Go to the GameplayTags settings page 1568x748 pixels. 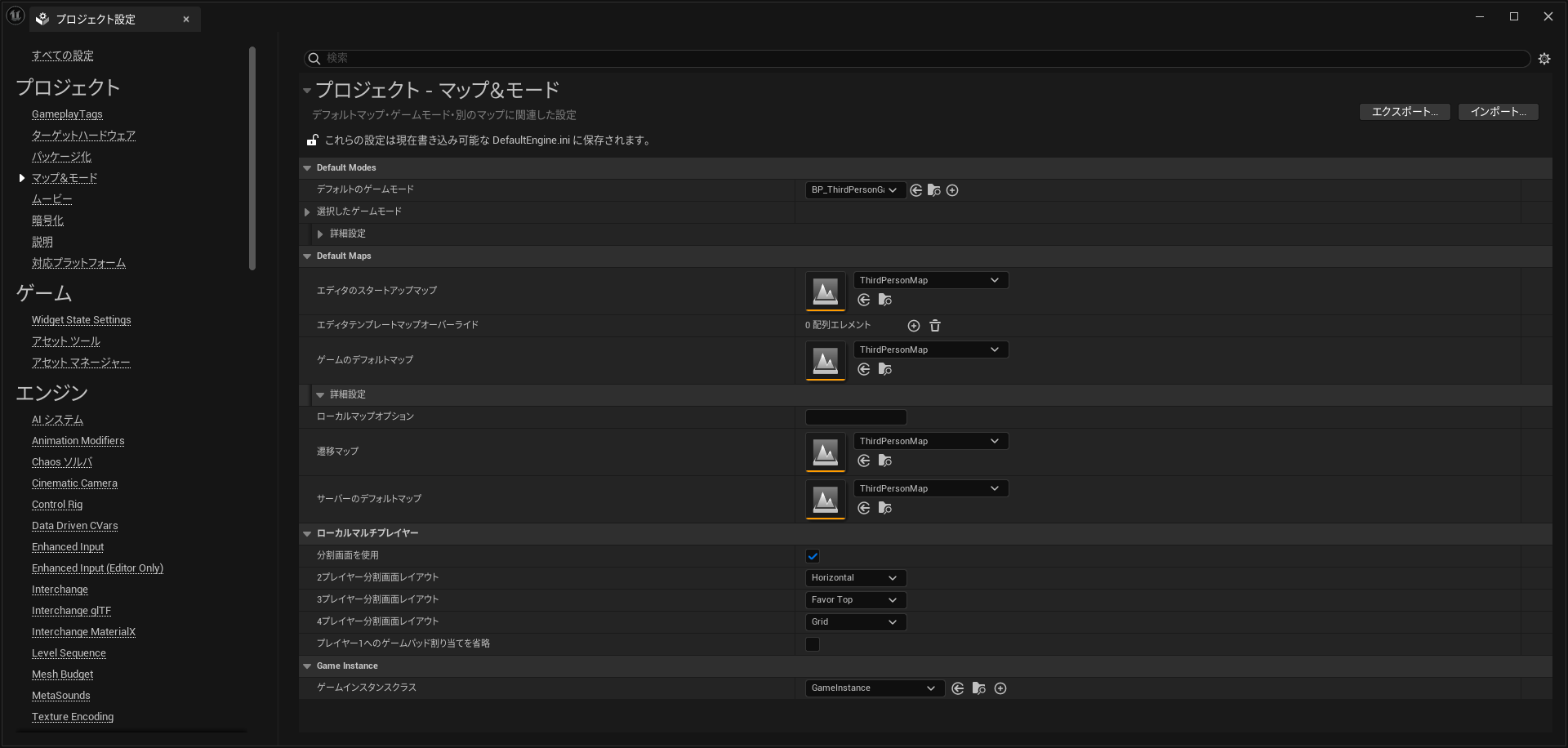(67, 114)
